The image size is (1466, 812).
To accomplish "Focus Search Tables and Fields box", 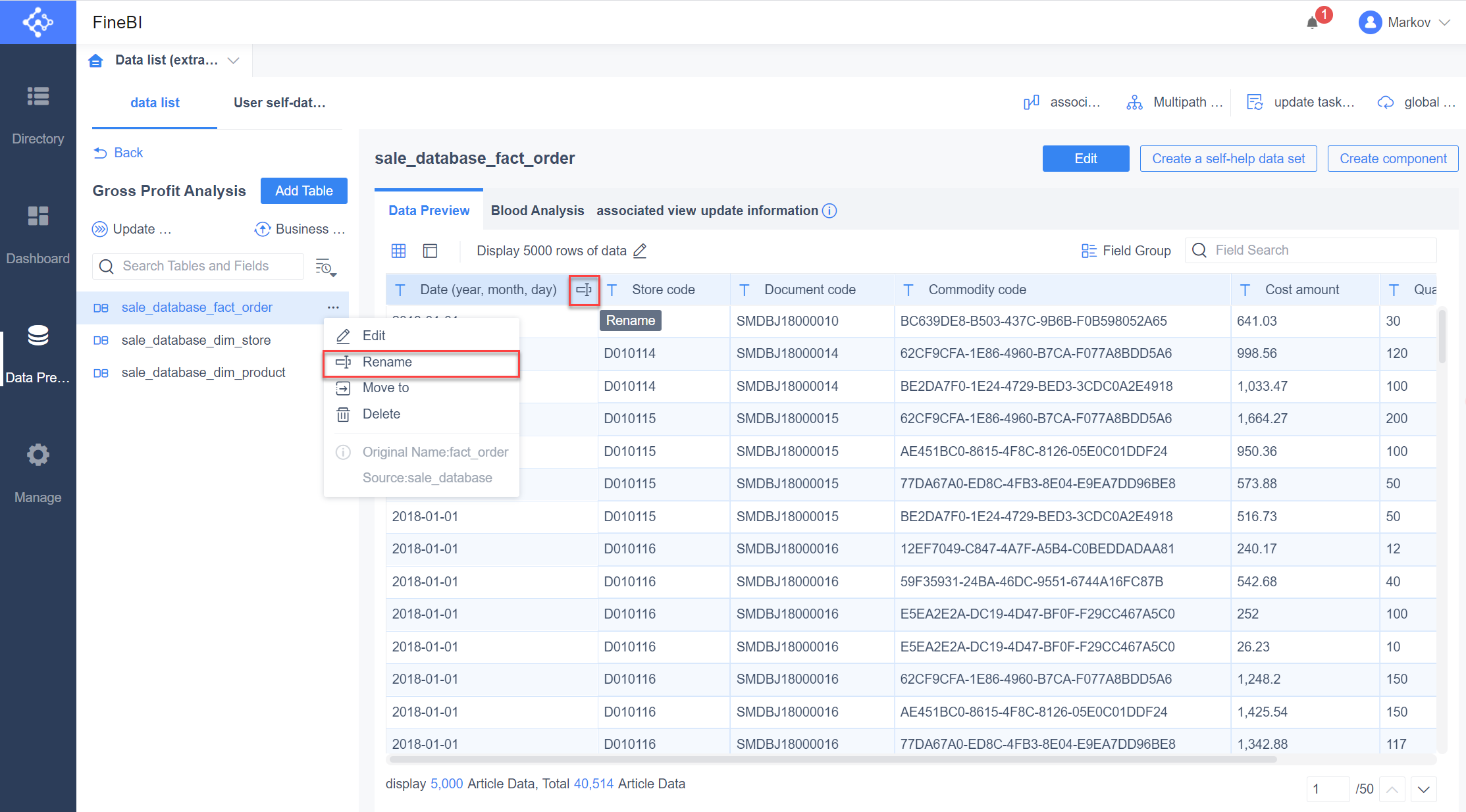I will tap(198, 266).
